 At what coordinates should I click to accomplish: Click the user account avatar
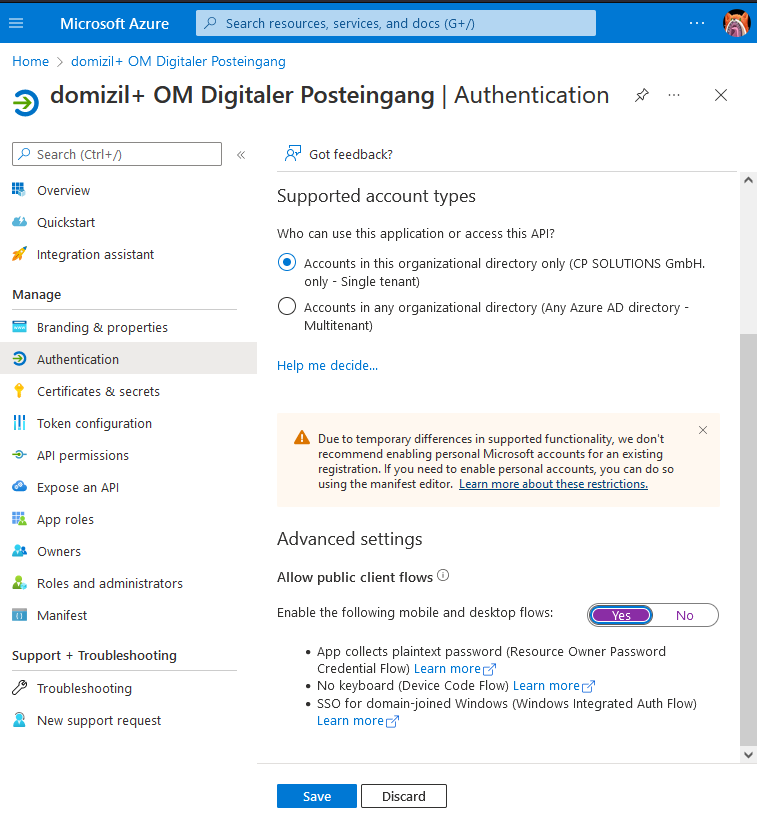[736, 23]
